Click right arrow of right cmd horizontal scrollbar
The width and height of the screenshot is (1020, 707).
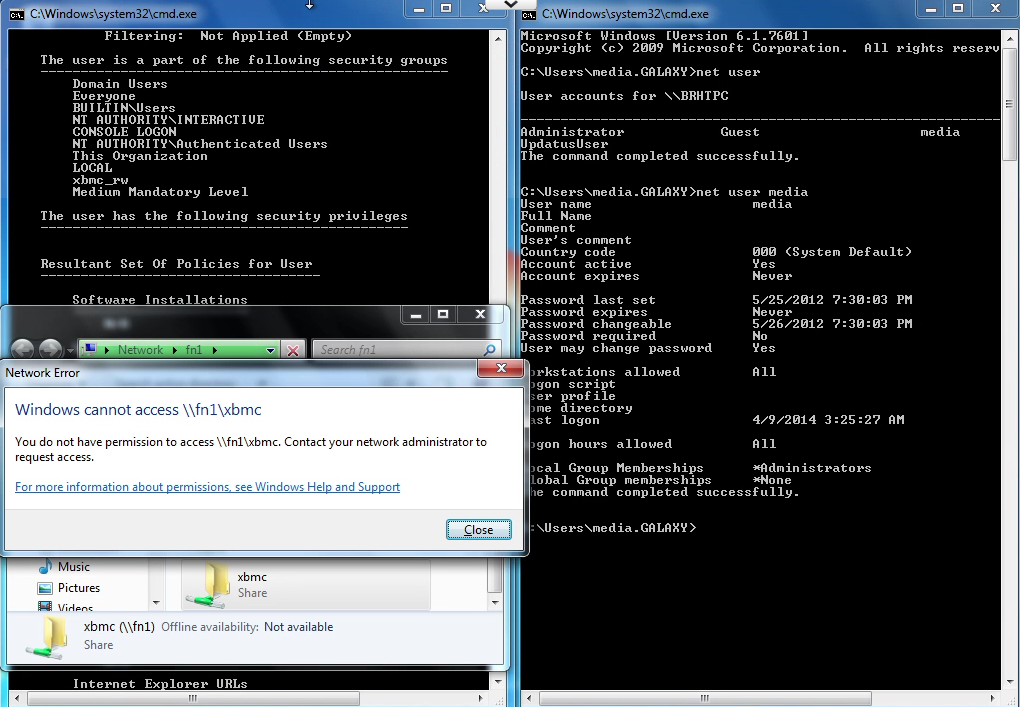[994, 699]
